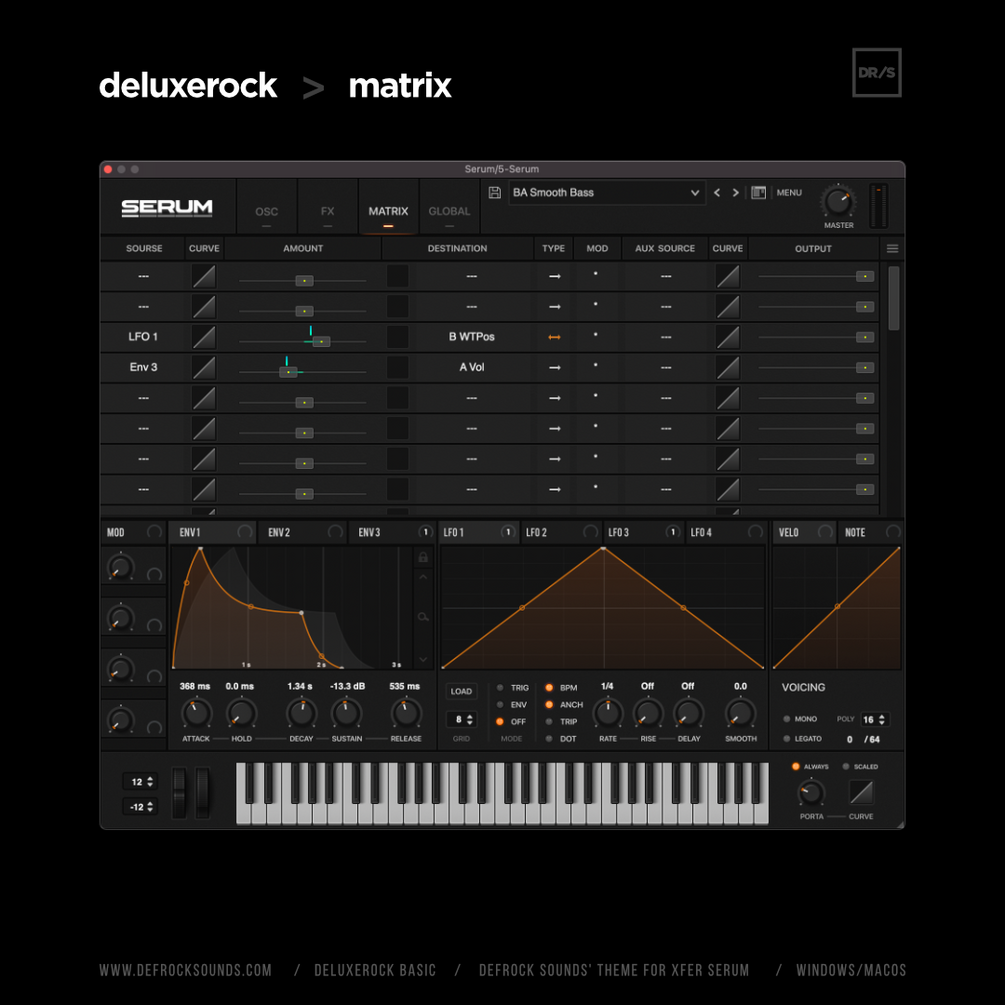Select the NOTE tab
The image size is (1005, 1005).
[870, 532]
